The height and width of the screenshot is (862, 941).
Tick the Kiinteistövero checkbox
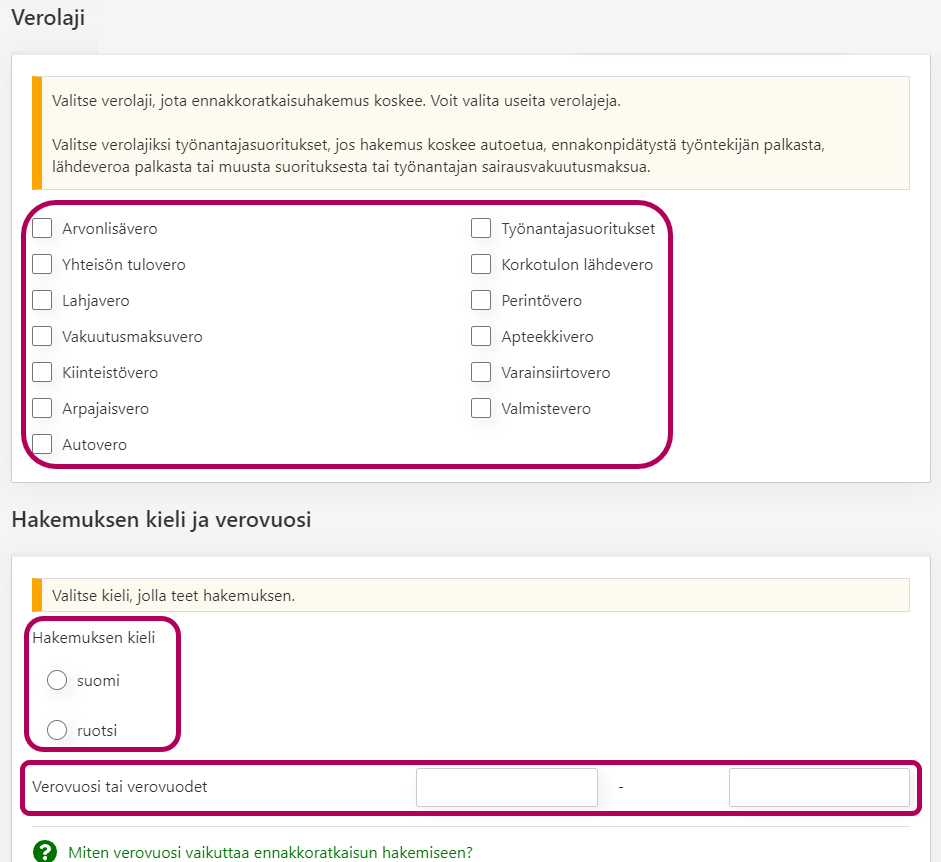(42, 373)
